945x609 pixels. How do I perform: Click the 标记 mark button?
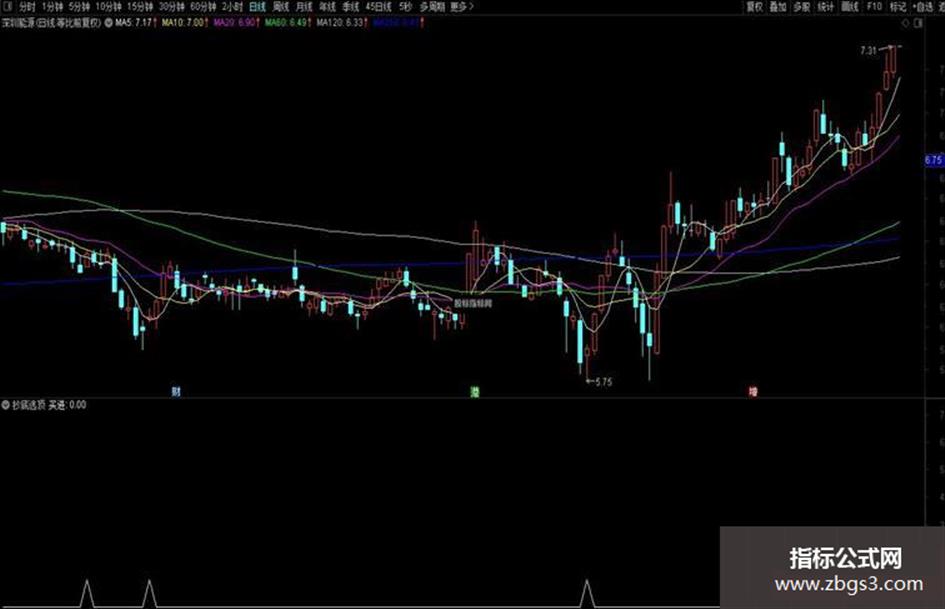click(x=898, y=7)
